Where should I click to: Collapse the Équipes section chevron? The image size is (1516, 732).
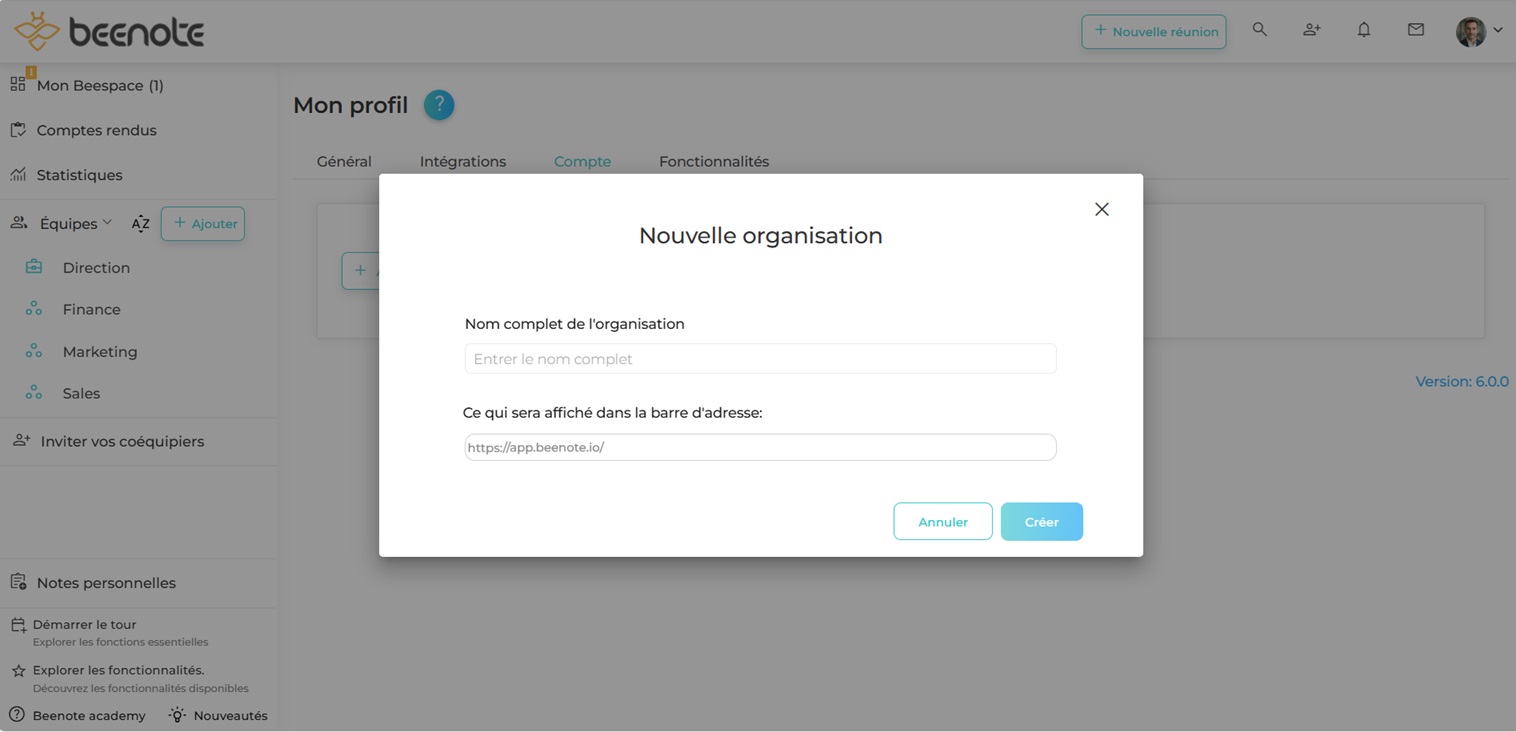[x=107, y=223]
